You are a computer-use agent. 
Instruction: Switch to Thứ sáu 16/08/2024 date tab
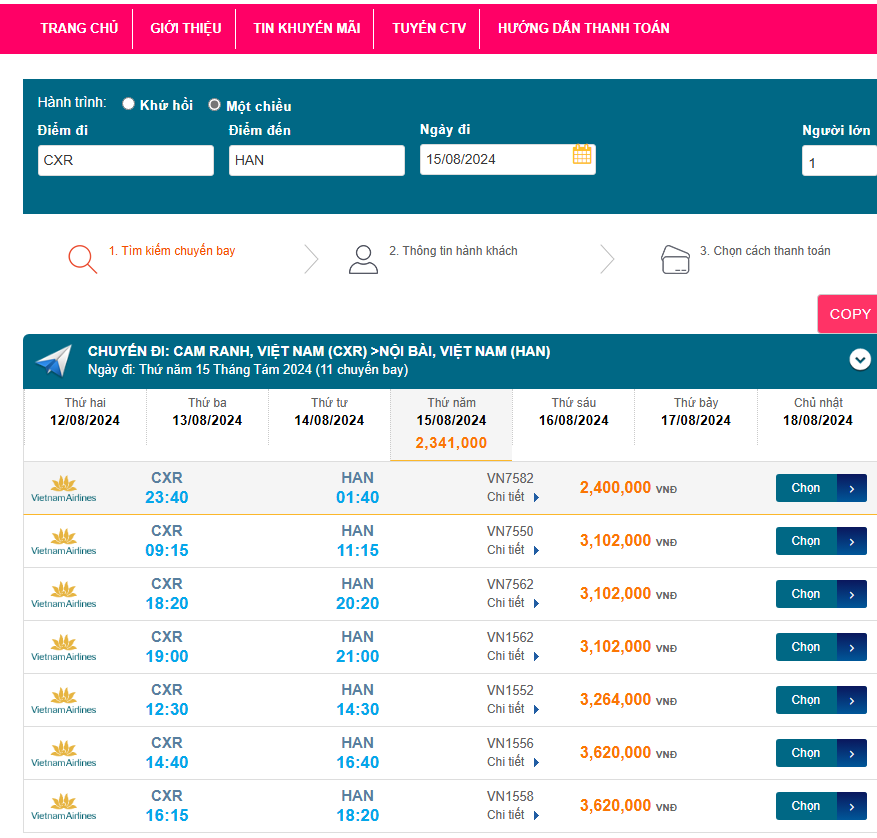coord(574,412)
